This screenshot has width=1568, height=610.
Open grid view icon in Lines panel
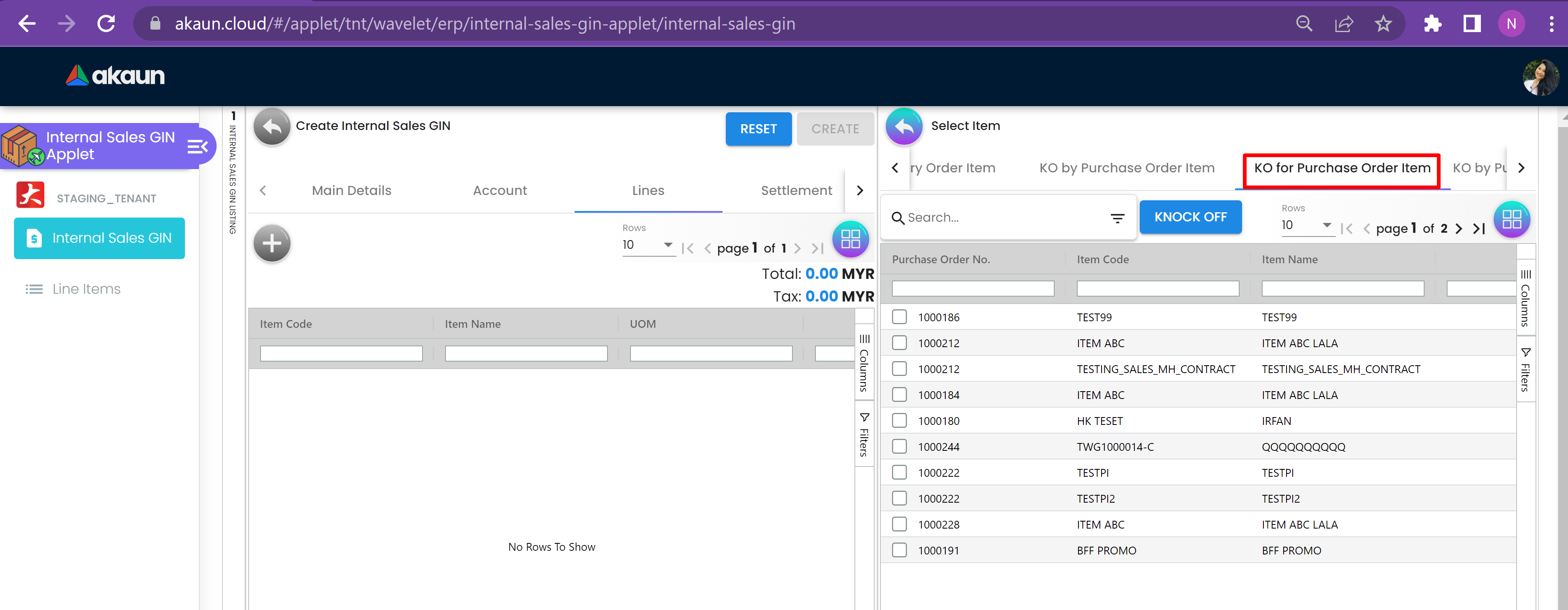point(850,239)
